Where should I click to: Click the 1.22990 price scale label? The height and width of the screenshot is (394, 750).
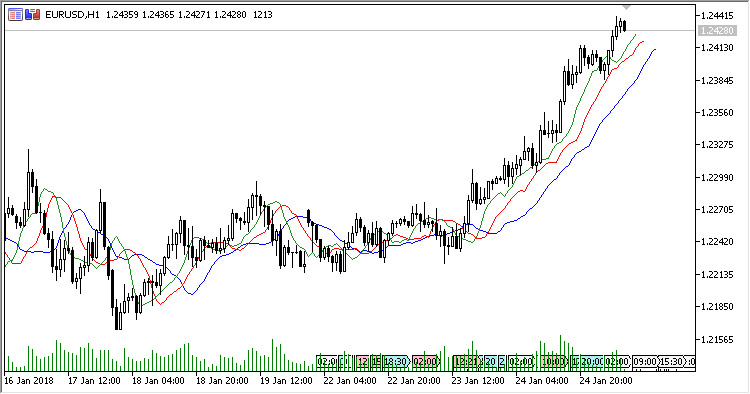click(x=717, y=177)
